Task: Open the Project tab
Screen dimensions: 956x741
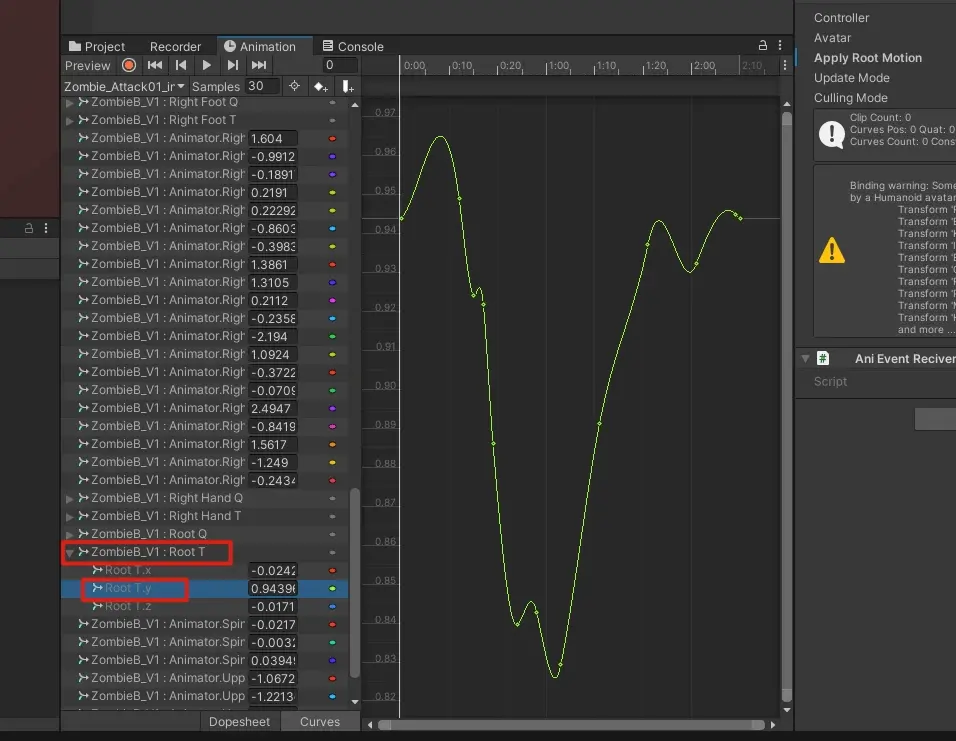Action: (x=97, y=46)
